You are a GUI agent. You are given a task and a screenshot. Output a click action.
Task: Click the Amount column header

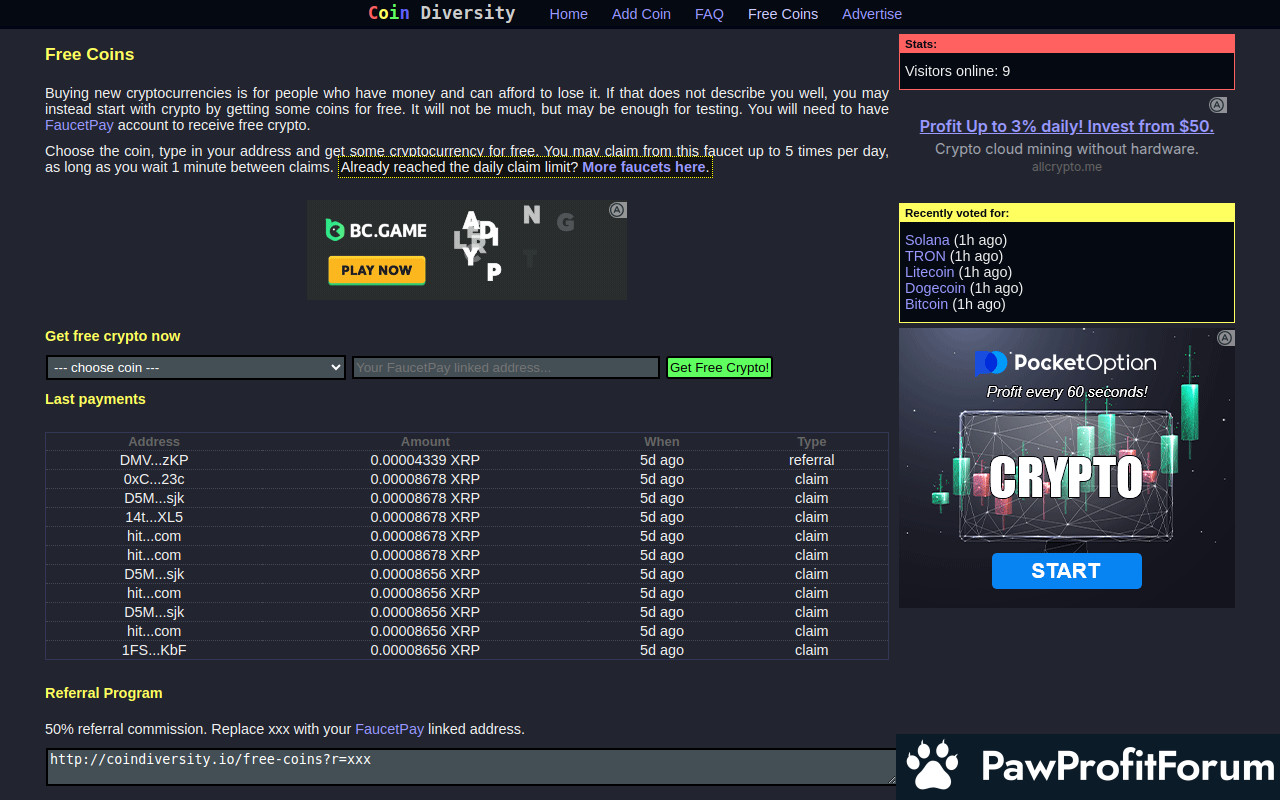coord(425,442)
